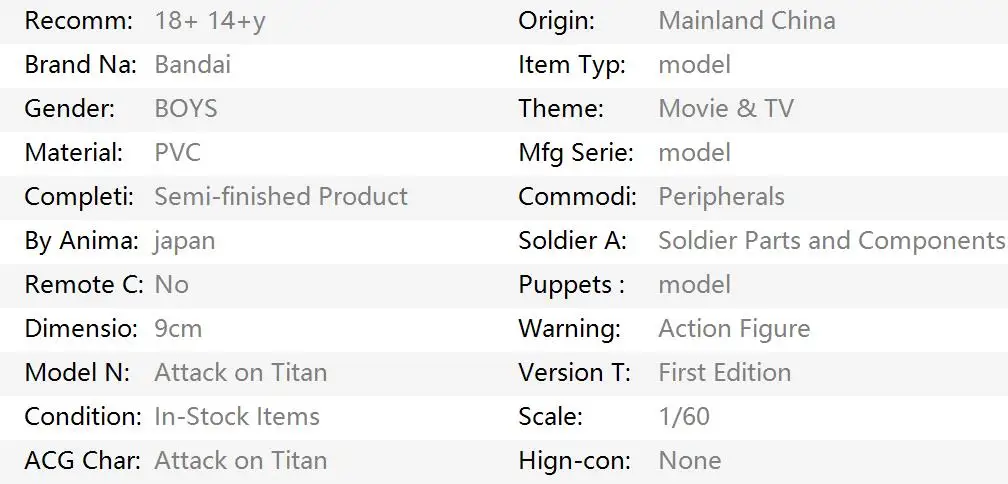Click the Semi-finished Product value

click(x=280, y=197)
